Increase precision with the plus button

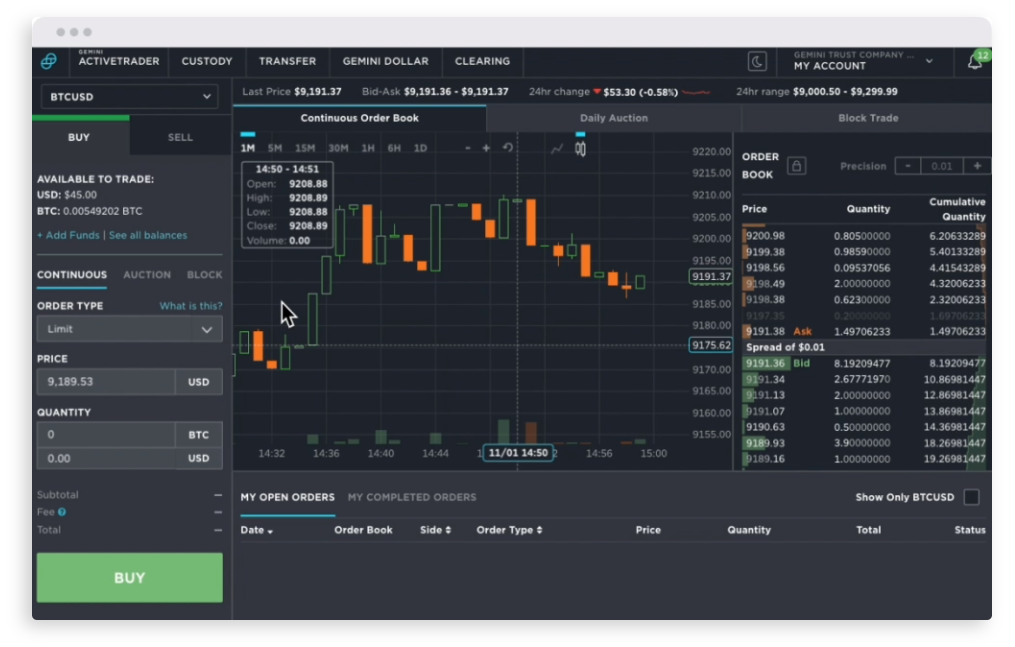click(977, 166)
